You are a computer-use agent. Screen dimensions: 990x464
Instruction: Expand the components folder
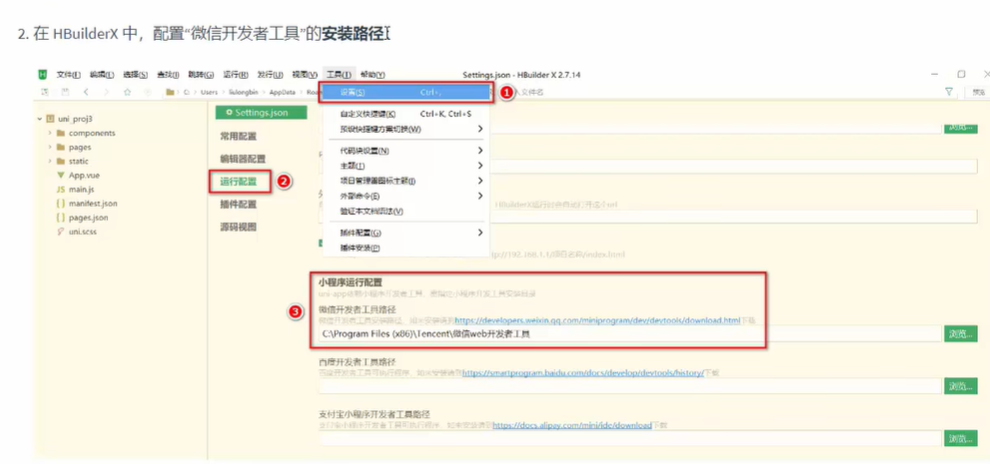click(50, 133)
